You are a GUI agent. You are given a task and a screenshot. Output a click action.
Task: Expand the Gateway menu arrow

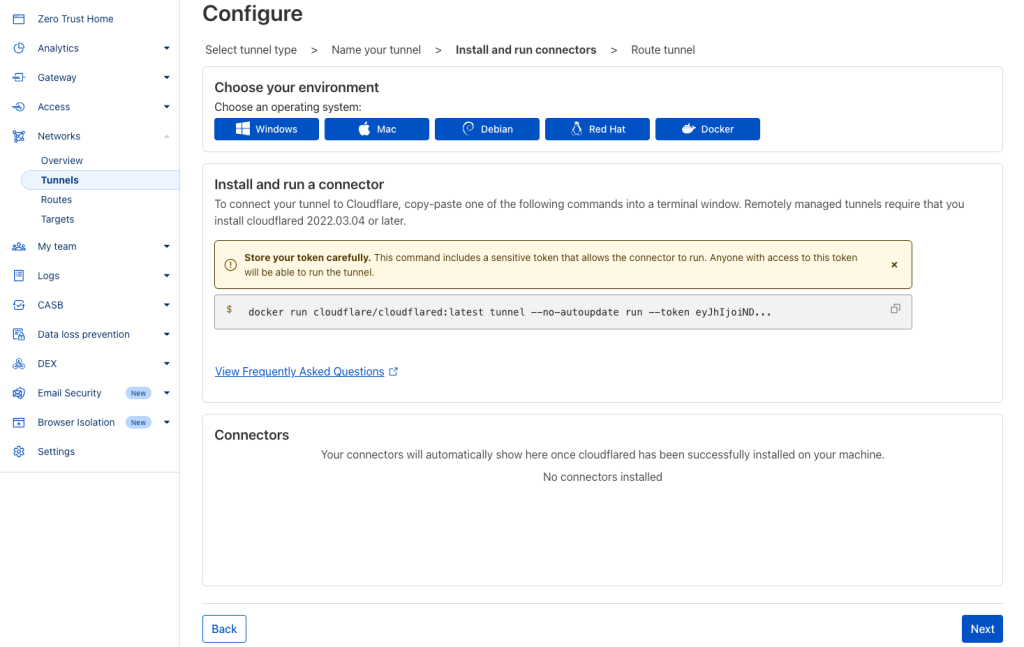pyautogui.click(x=167, y=78)
